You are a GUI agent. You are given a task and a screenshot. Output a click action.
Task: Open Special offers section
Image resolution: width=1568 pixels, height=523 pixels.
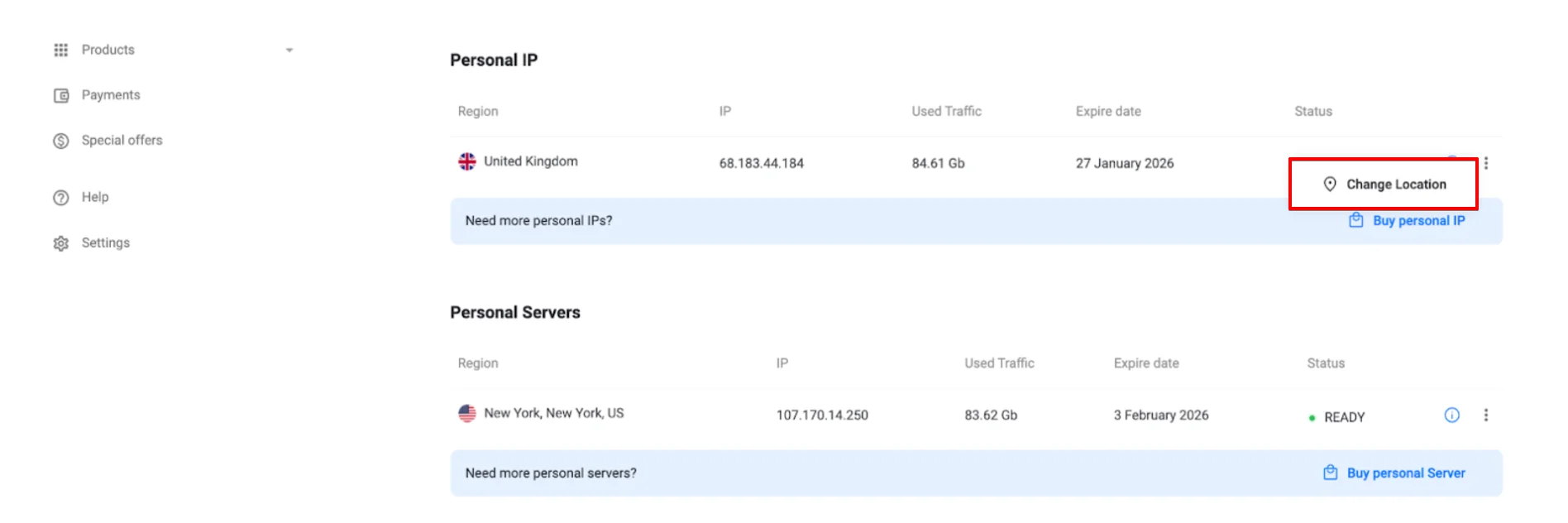click(122, 141)
